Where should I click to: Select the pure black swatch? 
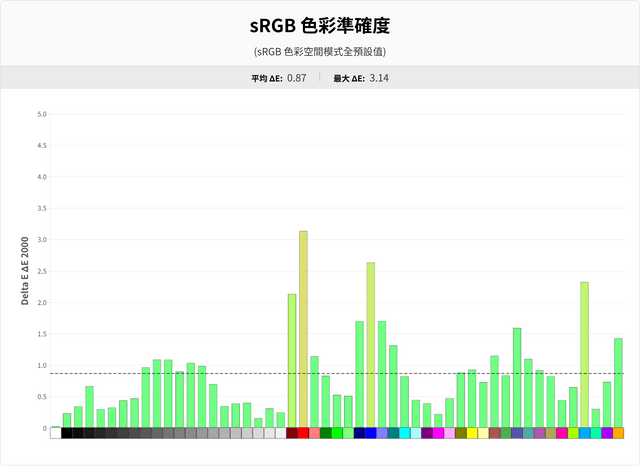point(67,433)
